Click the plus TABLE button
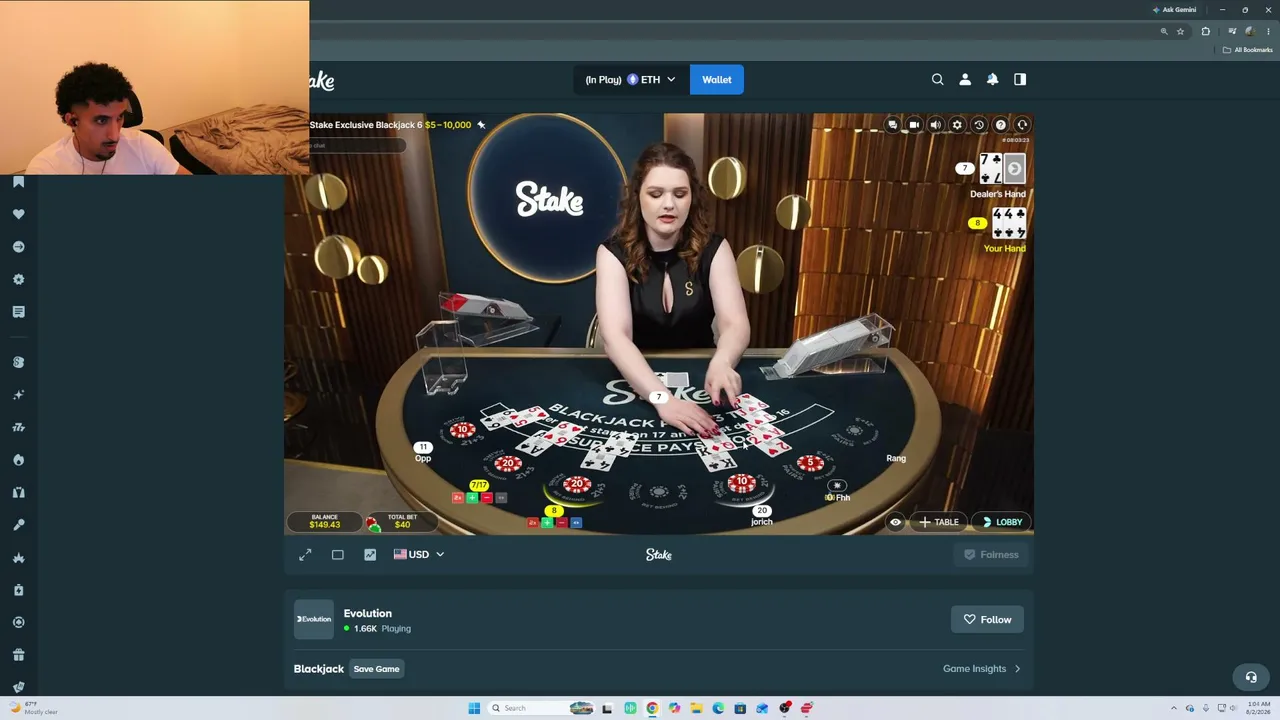 (x=939, y=522)
